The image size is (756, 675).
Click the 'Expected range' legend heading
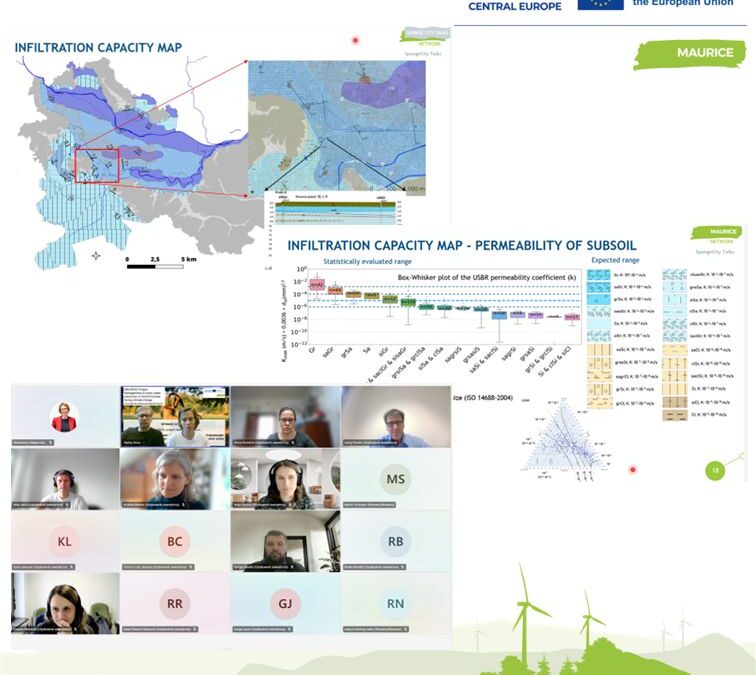coord(615,260)
